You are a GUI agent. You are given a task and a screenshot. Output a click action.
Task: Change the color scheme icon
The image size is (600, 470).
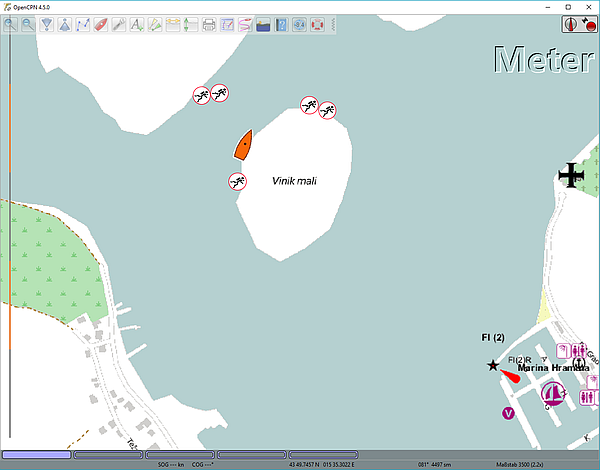tap(263, 25)
